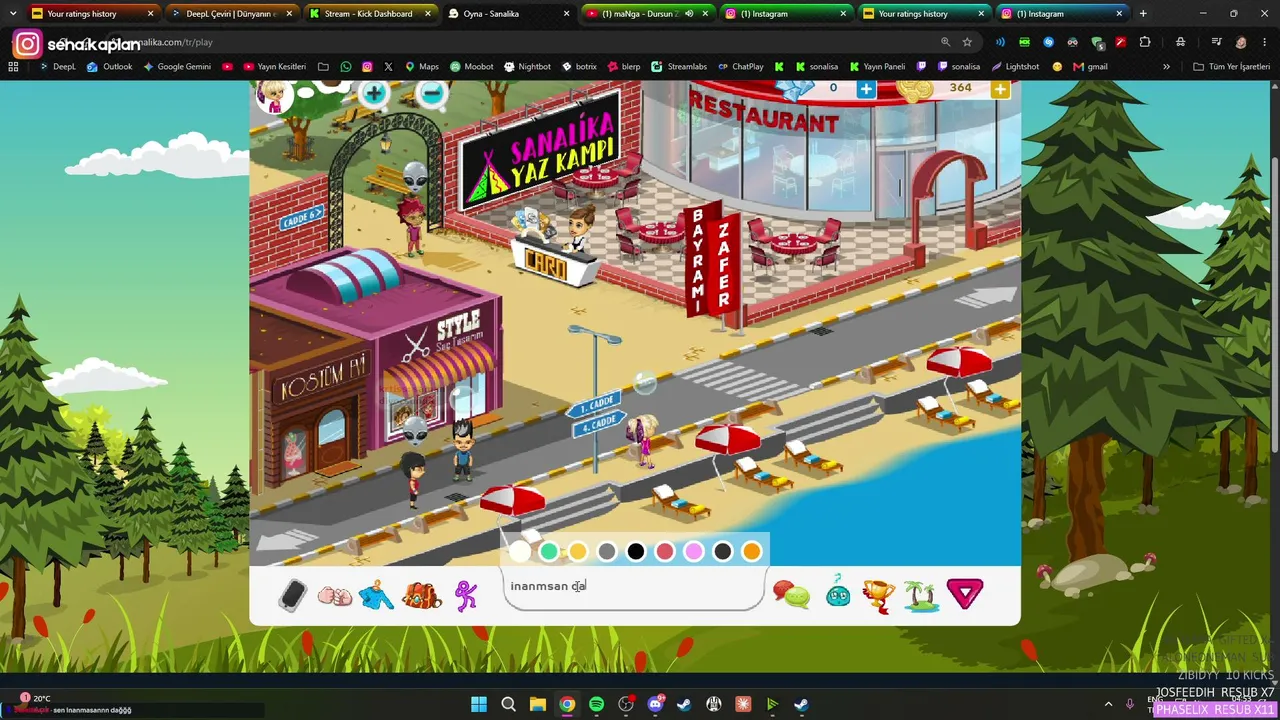
Task: Pick the green chat color swatch
Action: tap(549, 551)
